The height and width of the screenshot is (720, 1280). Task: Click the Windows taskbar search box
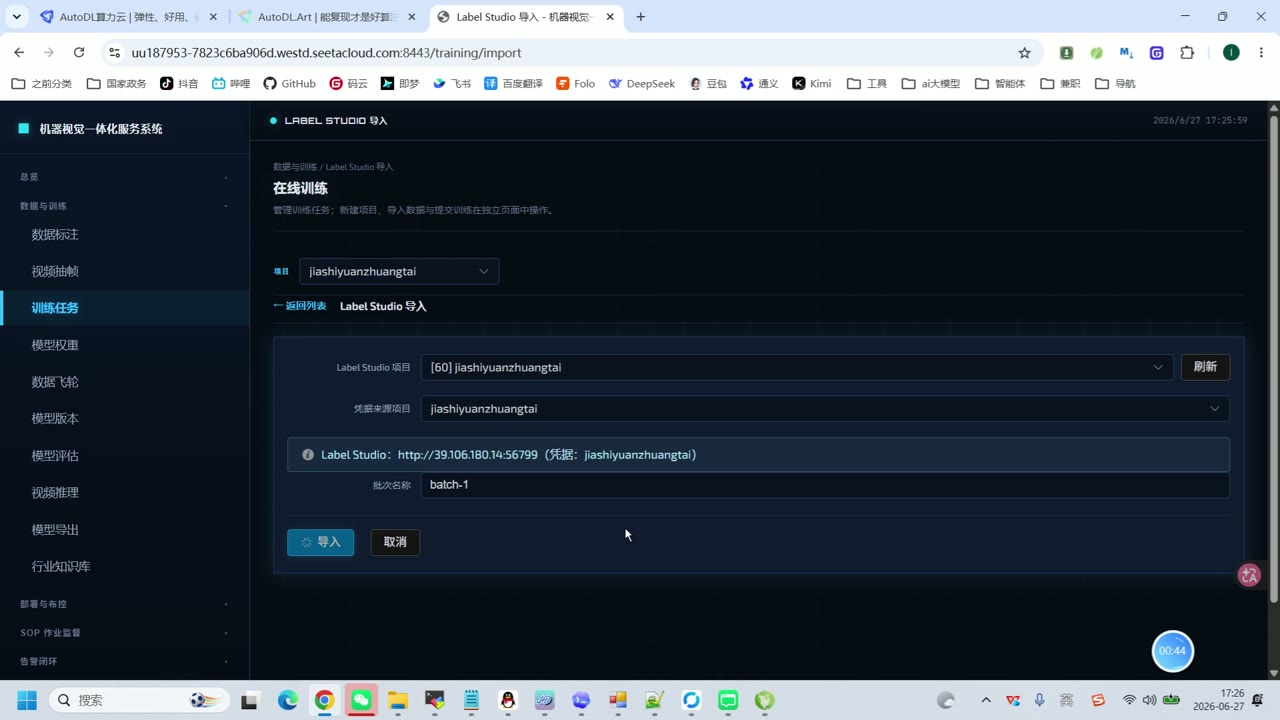point(137,700)
